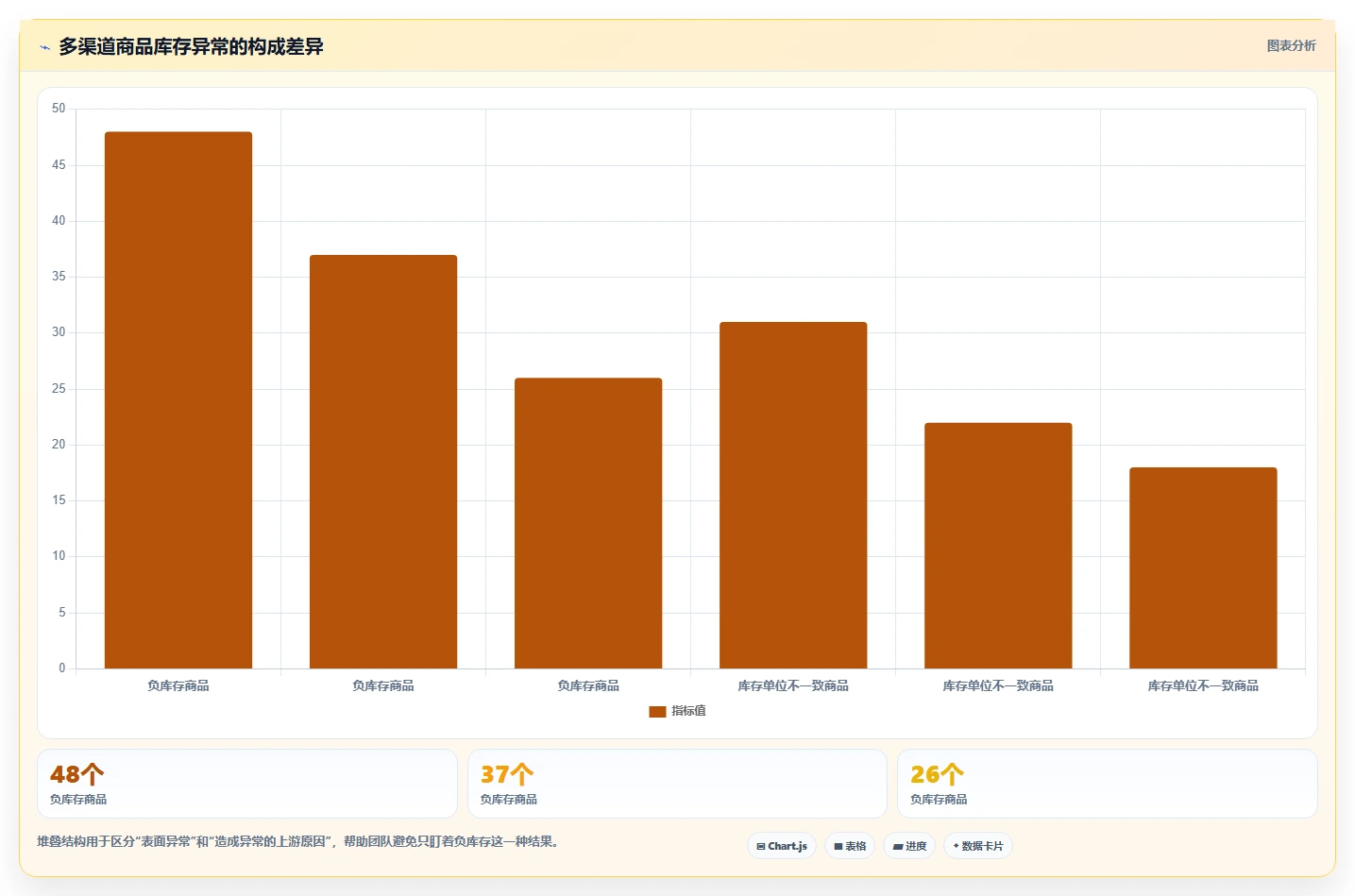Select the 表格 chip
Screen dimensions: 1355x896
(850, 846)
